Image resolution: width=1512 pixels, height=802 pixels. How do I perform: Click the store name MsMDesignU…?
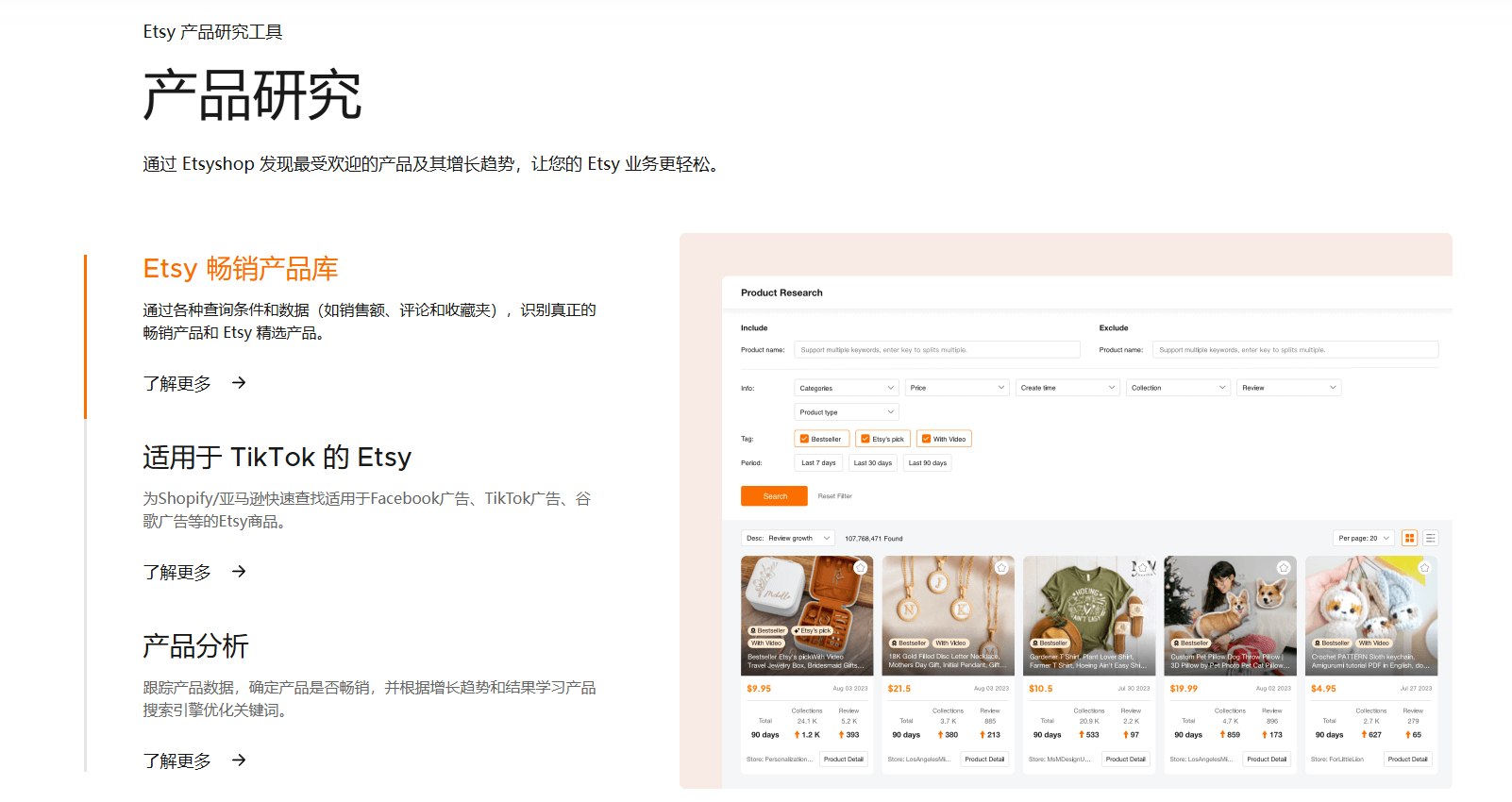(x=1060, y=760)
